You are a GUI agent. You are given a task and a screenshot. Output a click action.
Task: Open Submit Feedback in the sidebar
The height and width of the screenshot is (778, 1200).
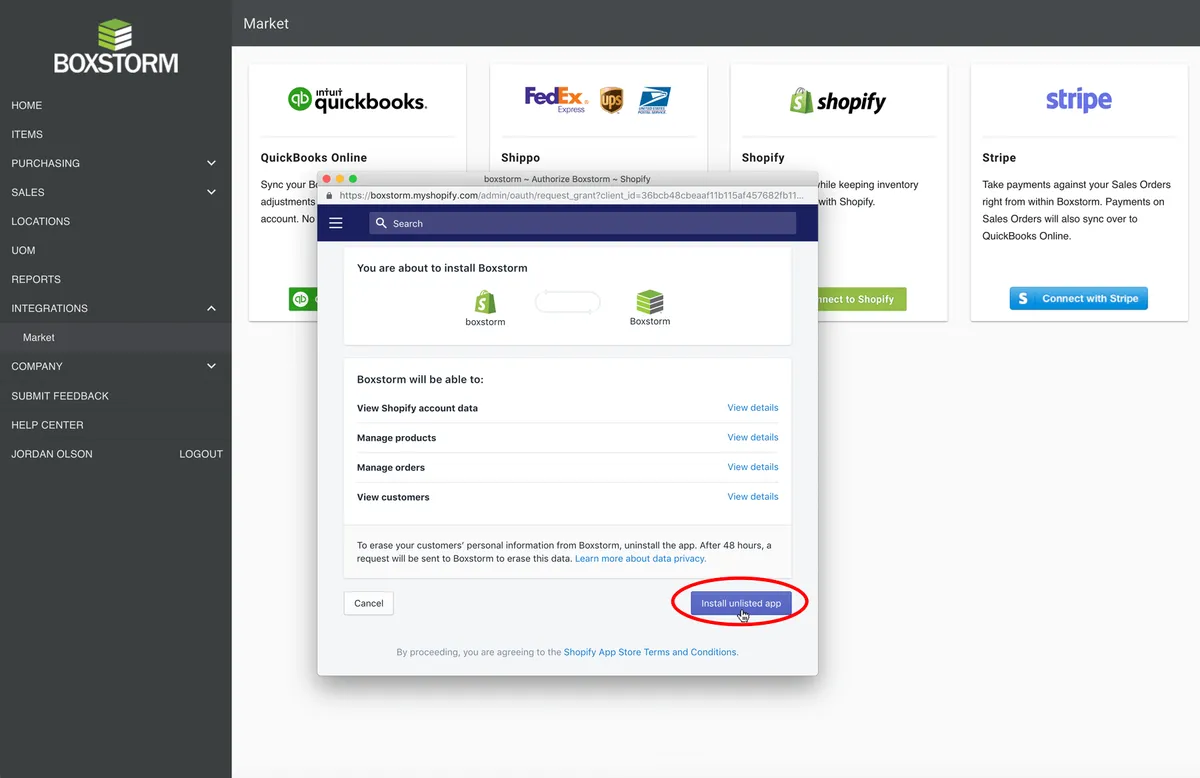[60, 396]
